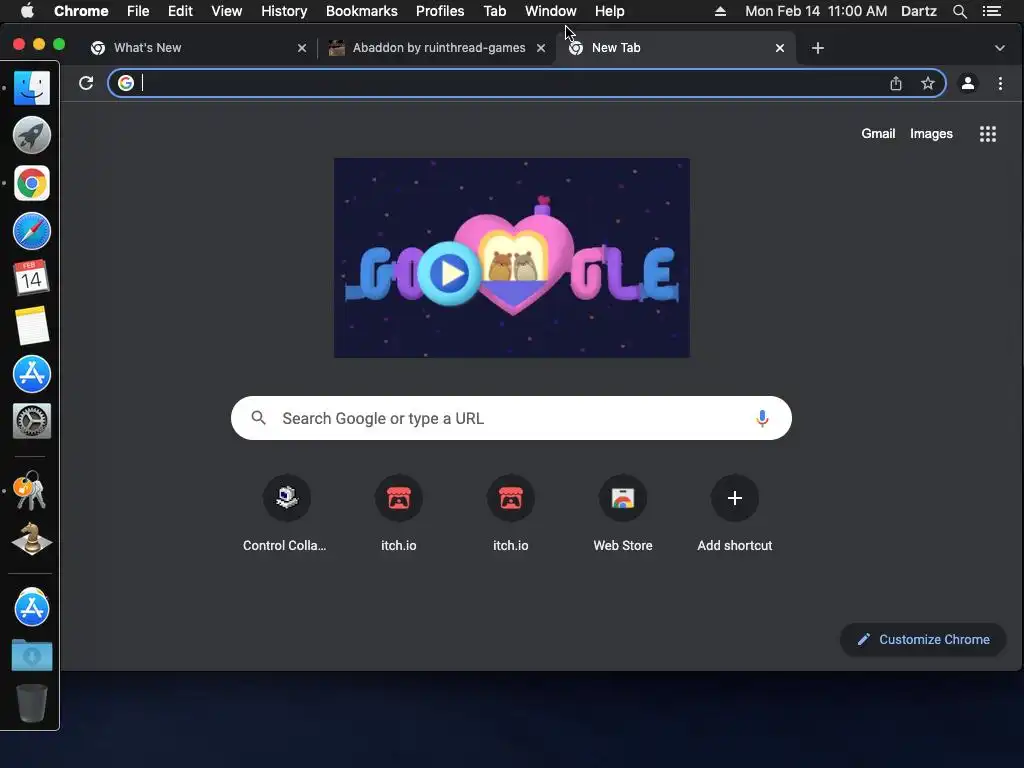Click the magnifier icon in the search box
Viewport: 1024px width, 768px height.
point(259,418)
